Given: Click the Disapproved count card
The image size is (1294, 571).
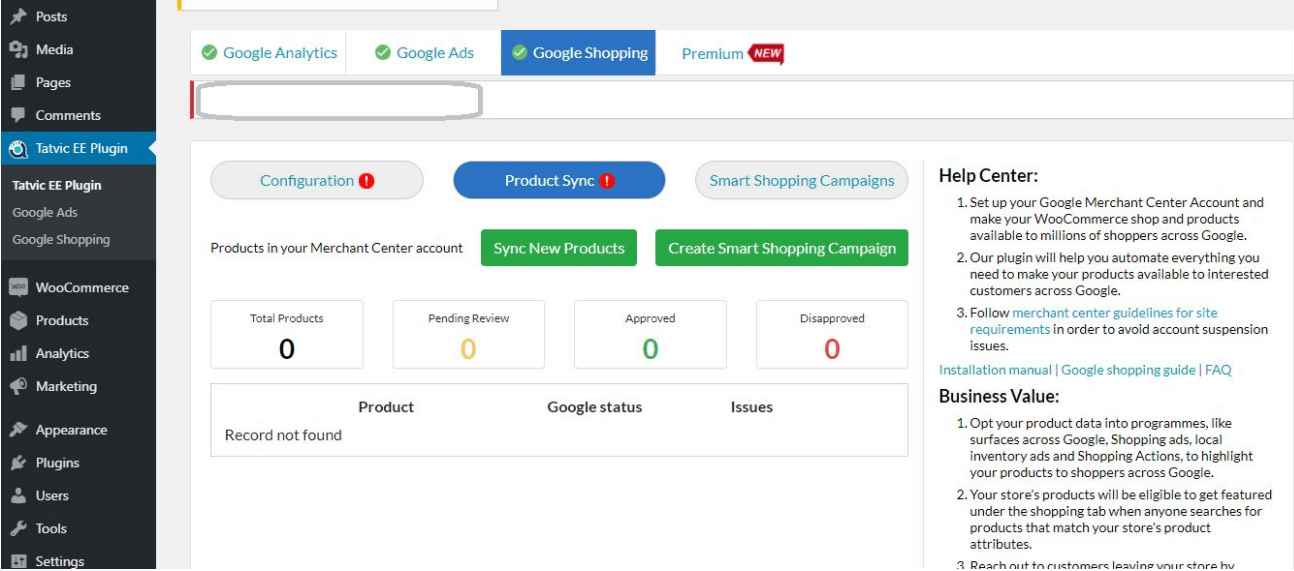Looking at the screenshot, I should point(832,335).
